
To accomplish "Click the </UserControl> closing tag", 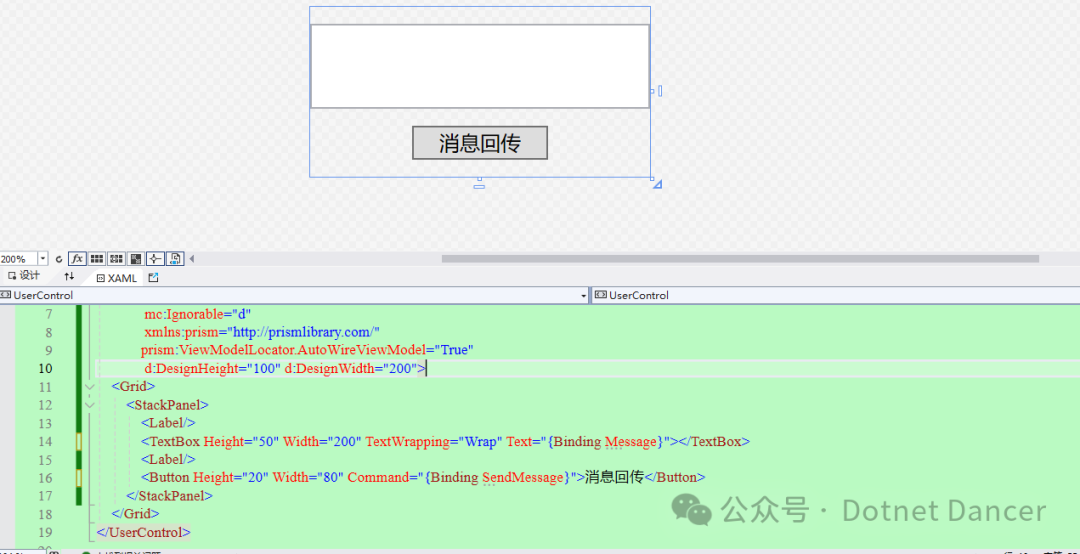I will coord(143,532).
